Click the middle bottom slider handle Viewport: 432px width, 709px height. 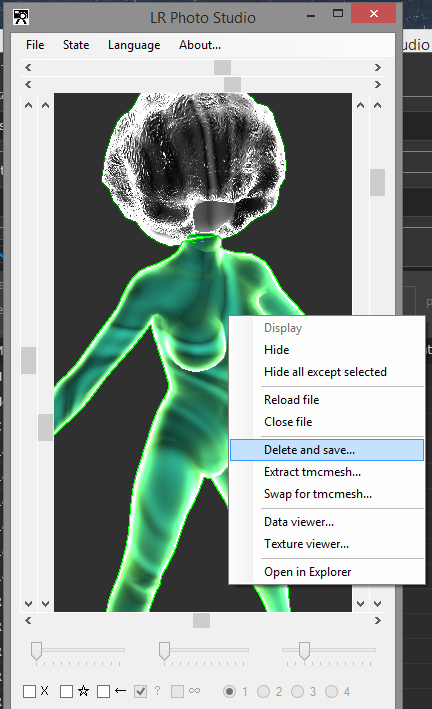164,651
